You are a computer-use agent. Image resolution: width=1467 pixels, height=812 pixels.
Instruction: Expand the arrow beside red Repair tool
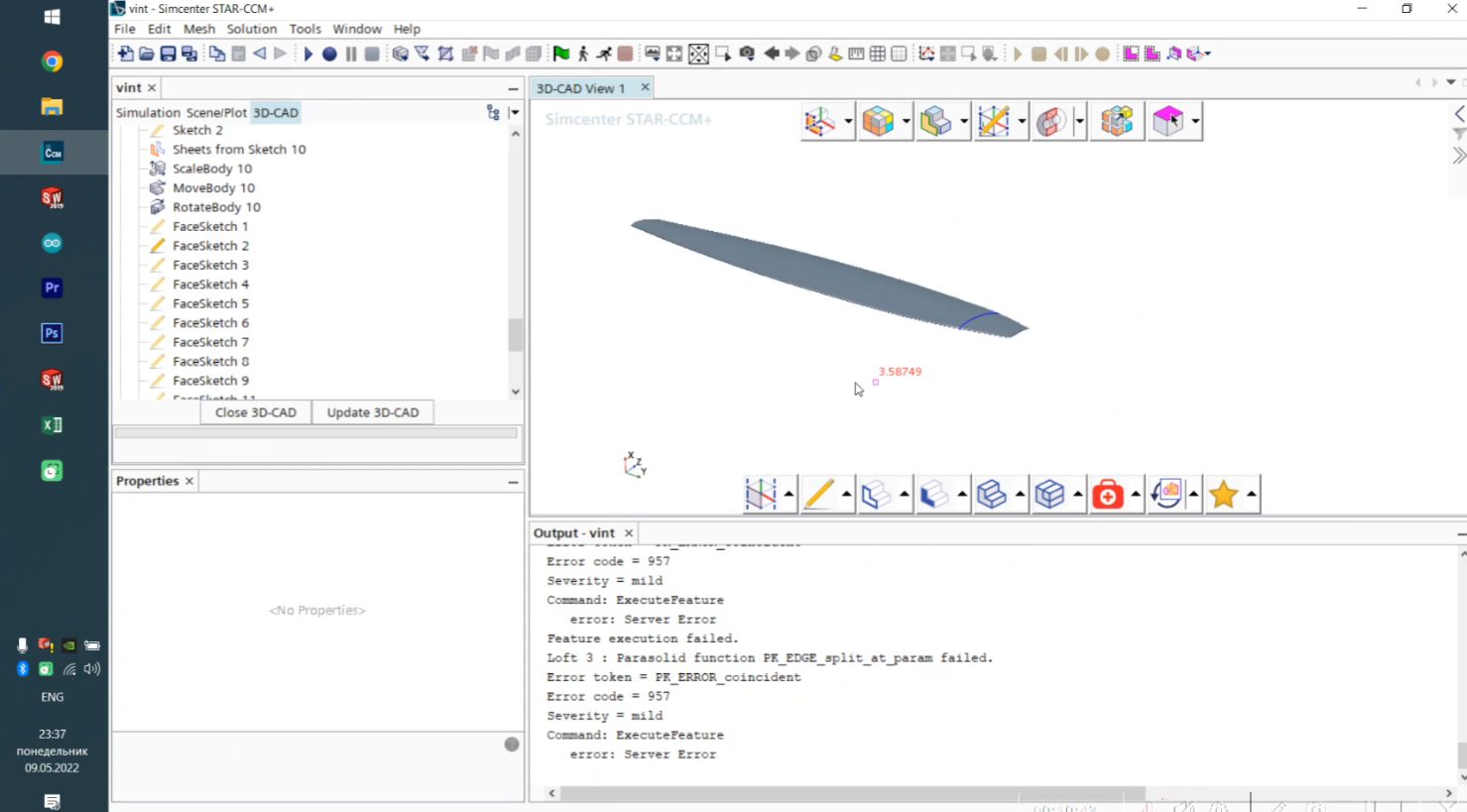tap(1136, 494)
